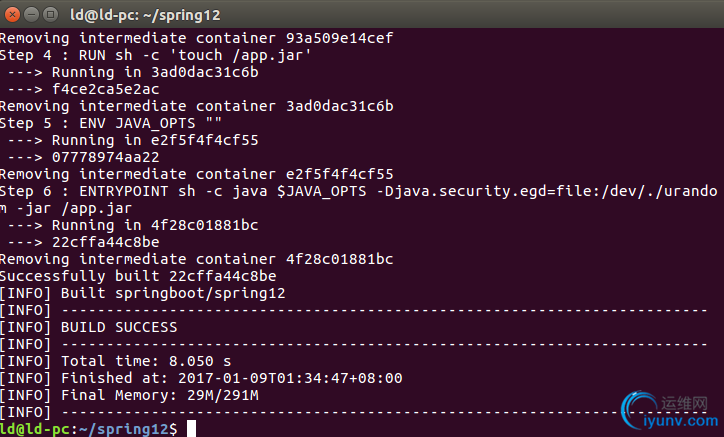The image size is (724, 437).
Task: Click container ID 93a509e14cef
Action: coord(340,38)
